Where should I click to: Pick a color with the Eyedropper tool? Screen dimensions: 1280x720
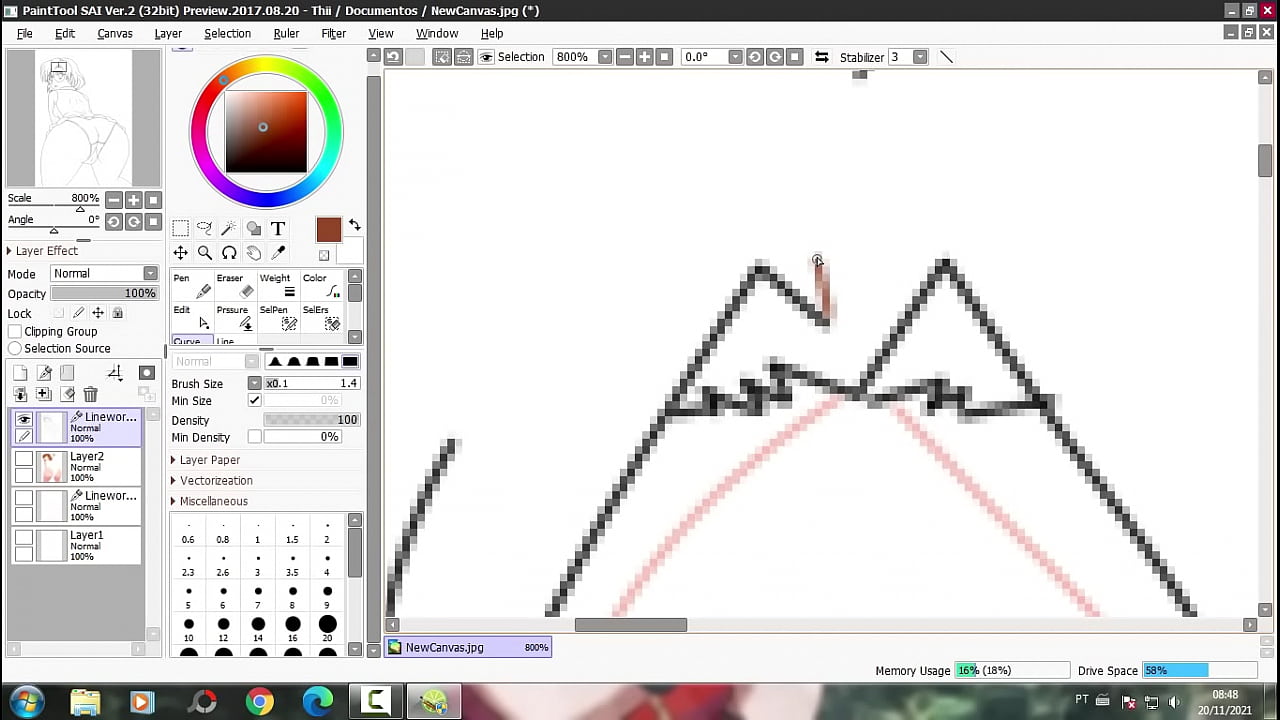278,252
